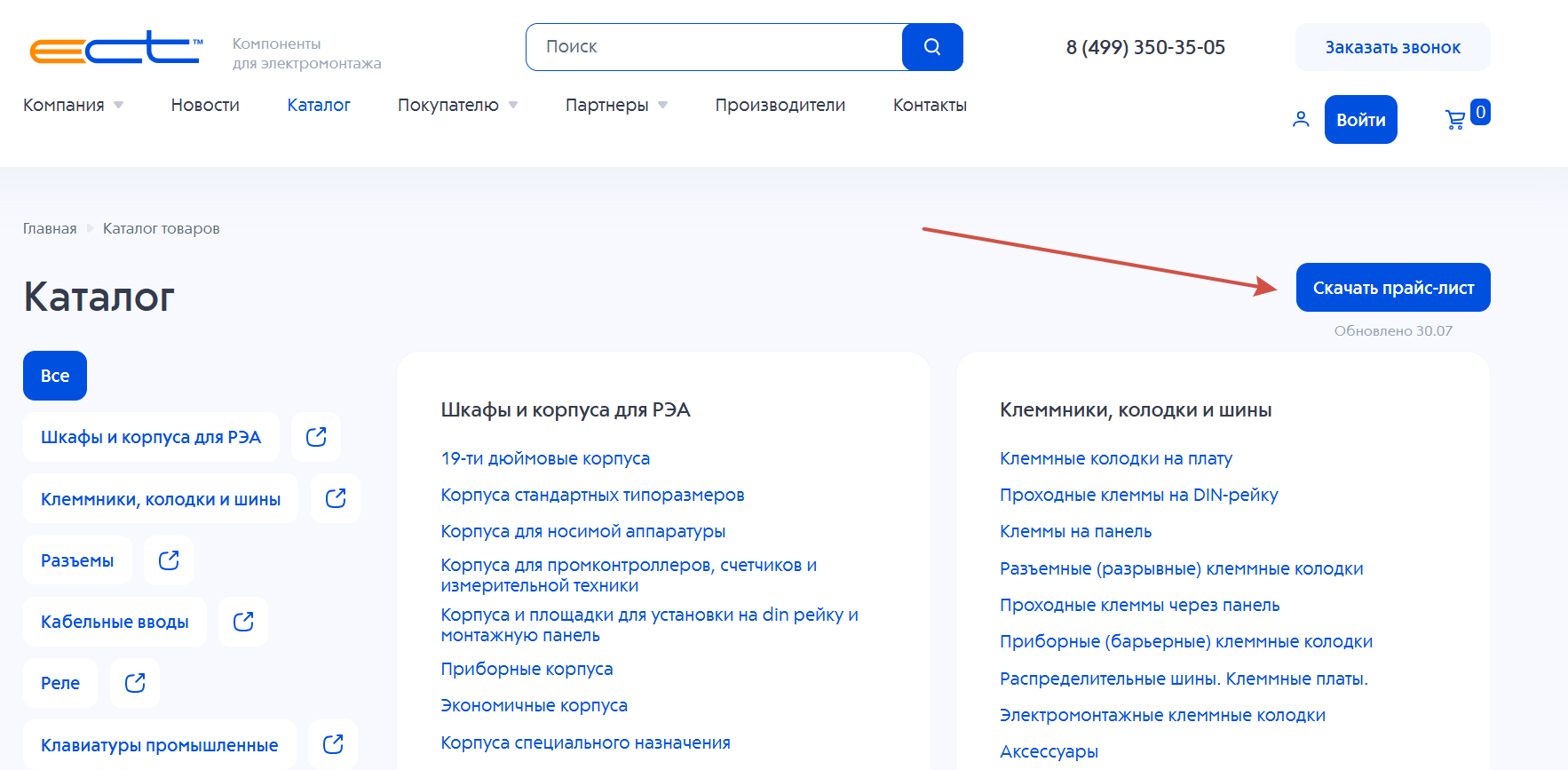Screen dimensions: 1568x770
Task: Go to Главная breadcrumb
Action: (50, 228)
